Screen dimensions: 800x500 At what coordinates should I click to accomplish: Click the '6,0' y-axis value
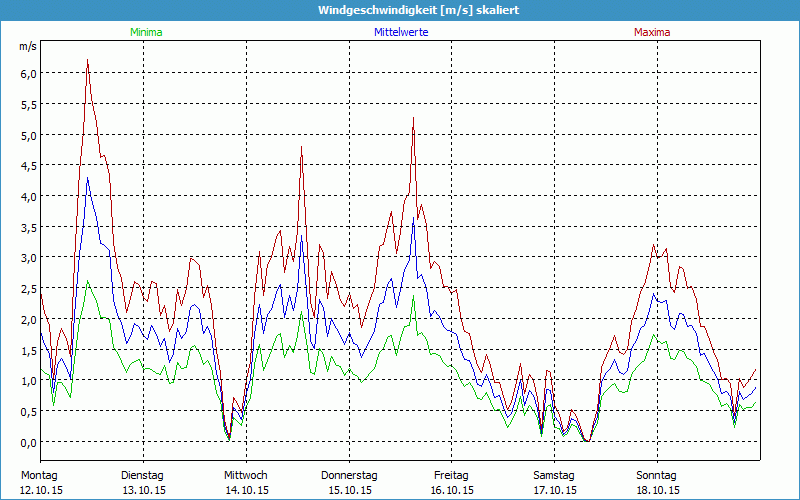[28, 73]
